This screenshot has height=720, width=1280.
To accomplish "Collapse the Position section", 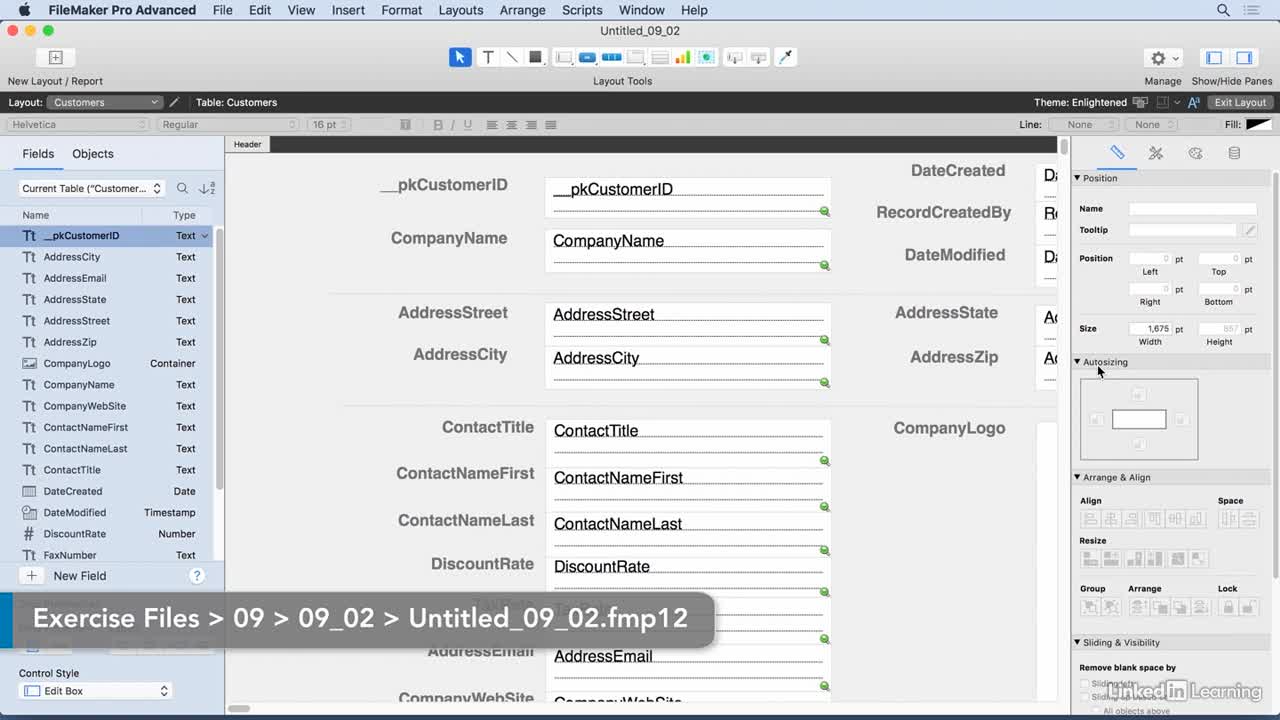I will point(1077,178).
